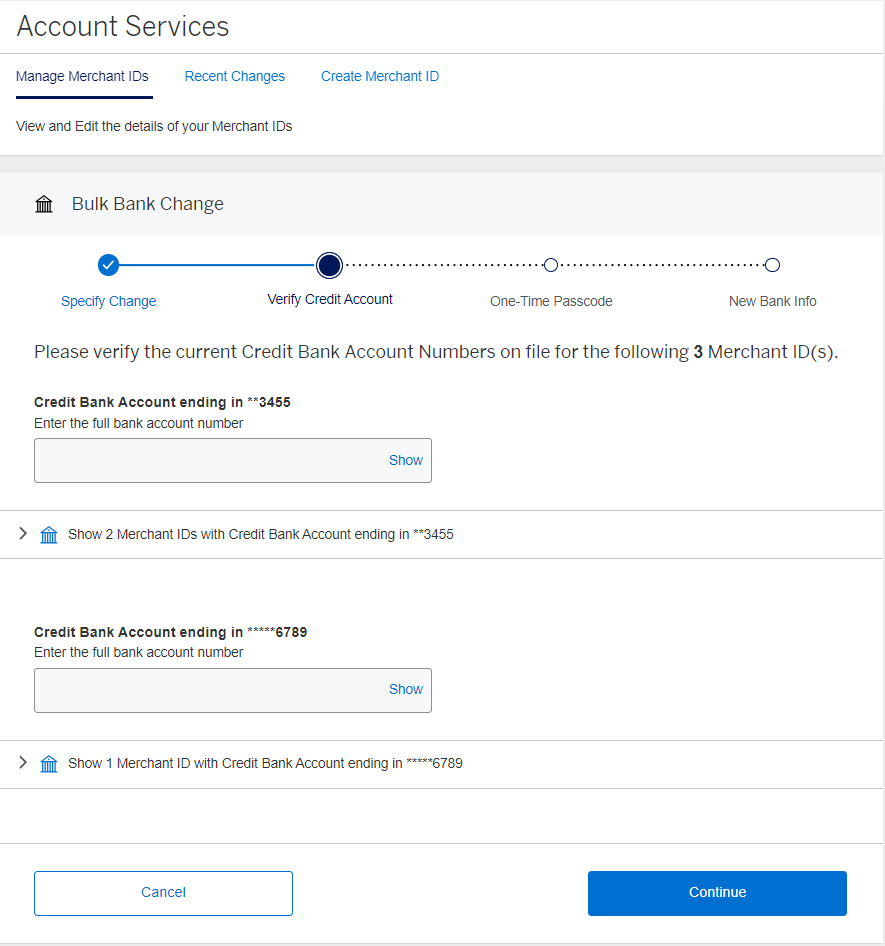This screenshot has height=946, width=885.
Task: Jump back to the Specify Change step
Action: tap(108, 301)
